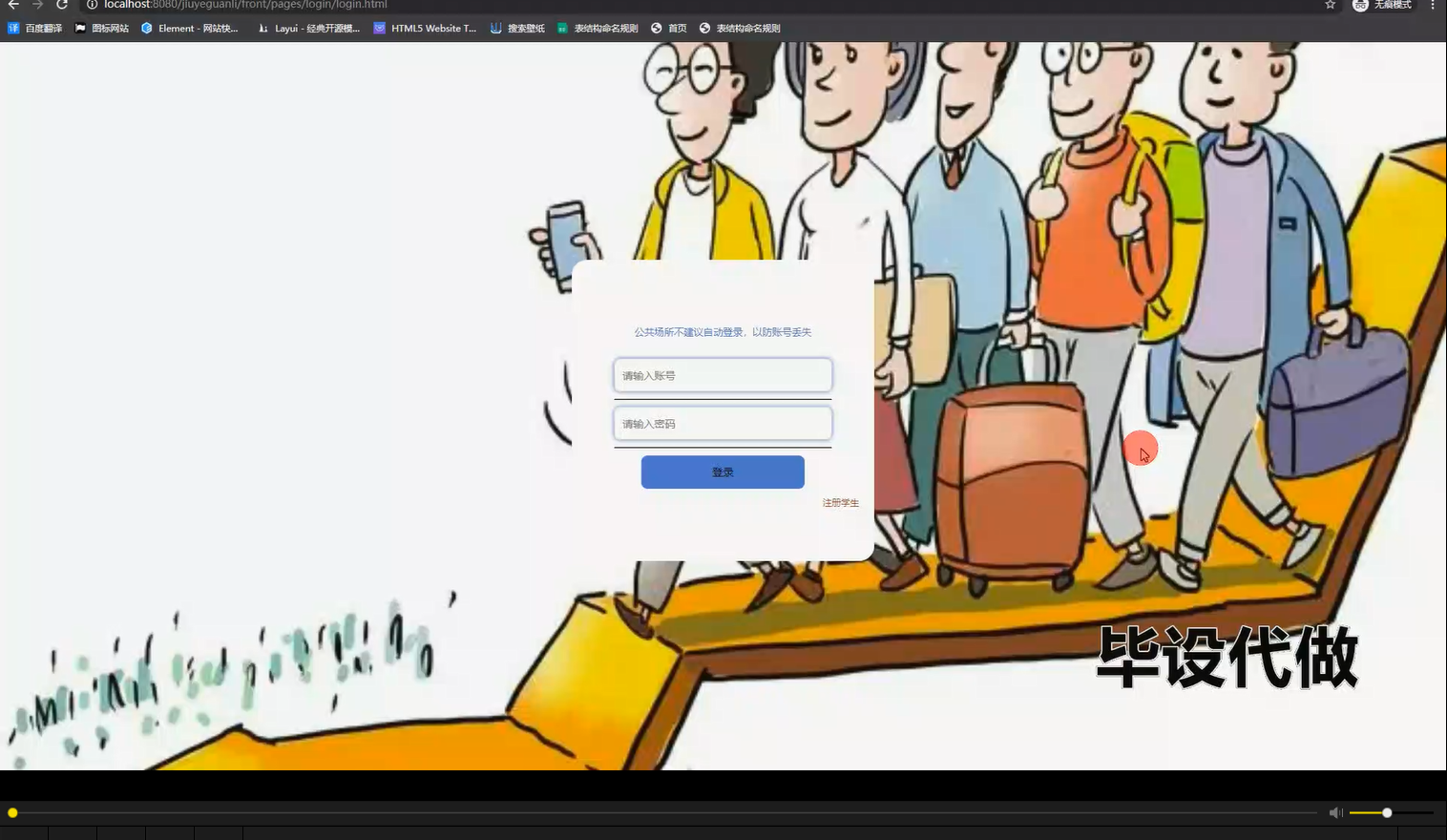Open the 图标网站 bookmark
1447x840 pixels.
point(101,29)
